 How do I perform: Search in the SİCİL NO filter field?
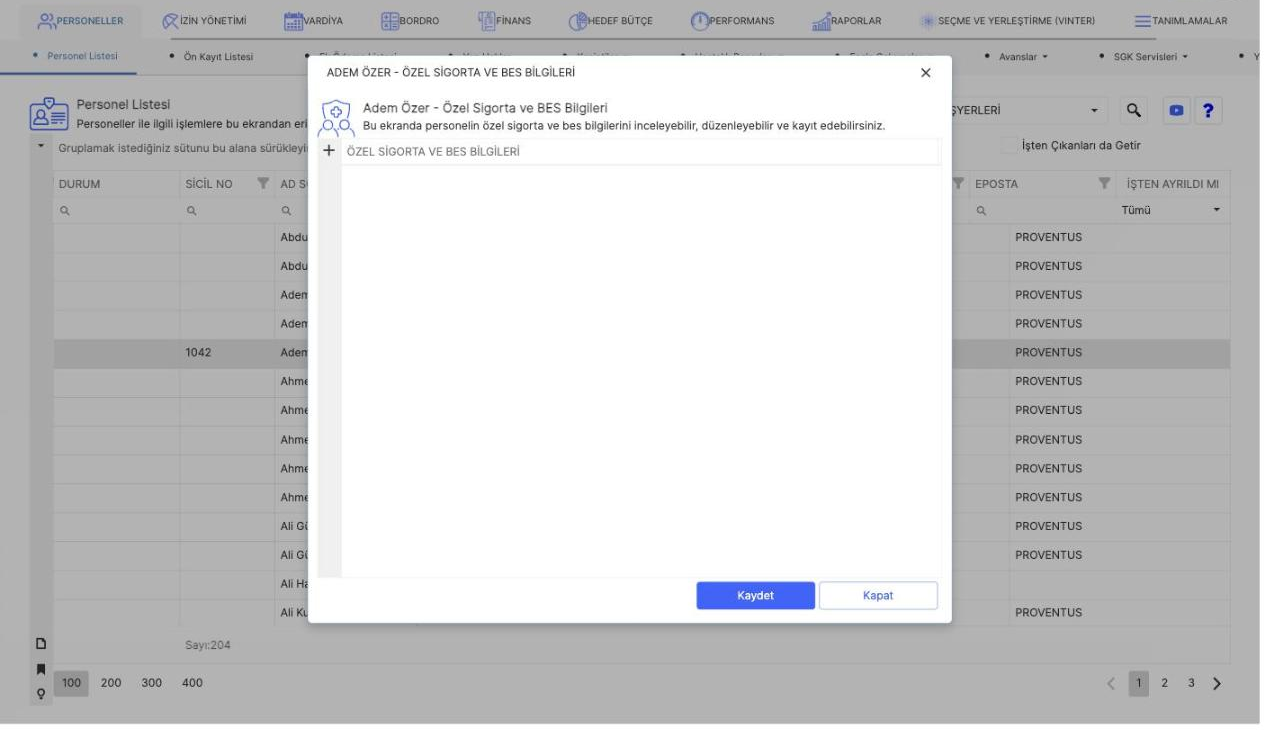coord(227,211)
